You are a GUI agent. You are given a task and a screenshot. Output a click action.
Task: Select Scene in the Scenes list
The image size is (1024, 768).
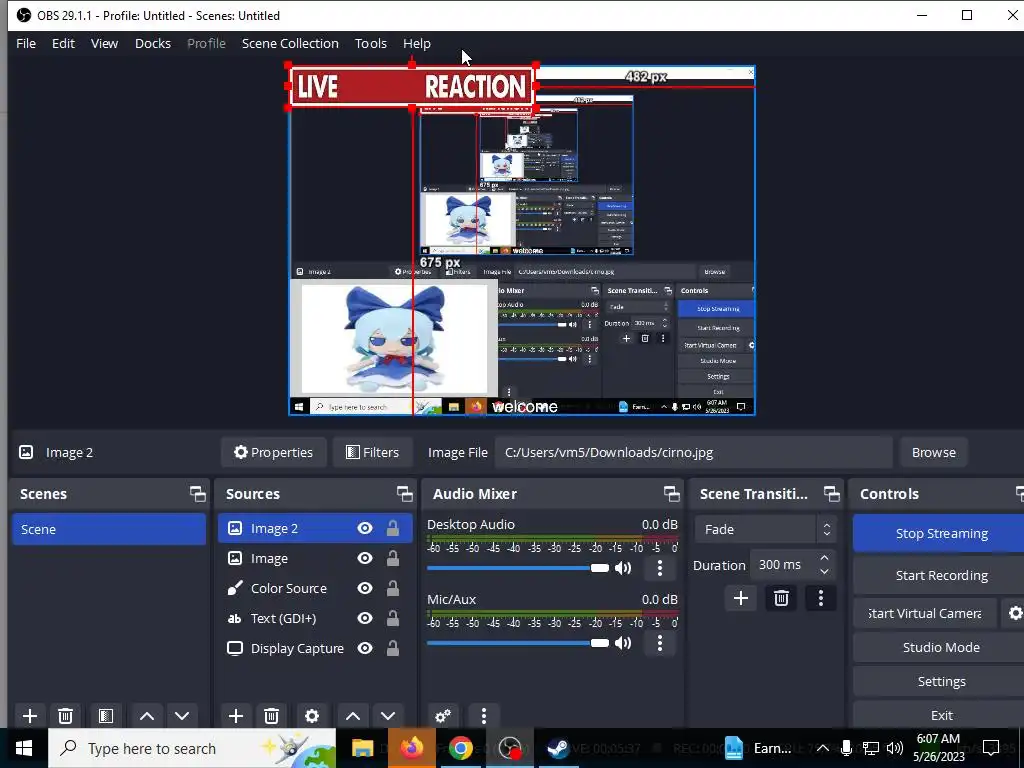click(109, 529)
